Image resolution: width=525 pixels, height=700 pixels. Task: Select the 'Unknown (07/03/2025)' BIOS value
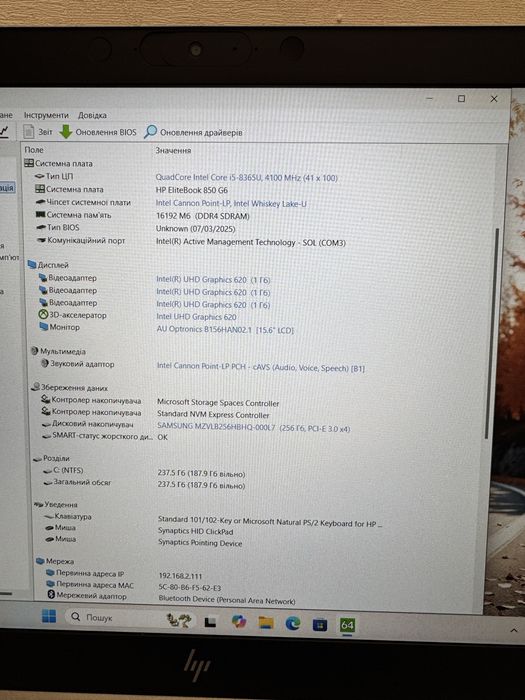click(196, 229)
